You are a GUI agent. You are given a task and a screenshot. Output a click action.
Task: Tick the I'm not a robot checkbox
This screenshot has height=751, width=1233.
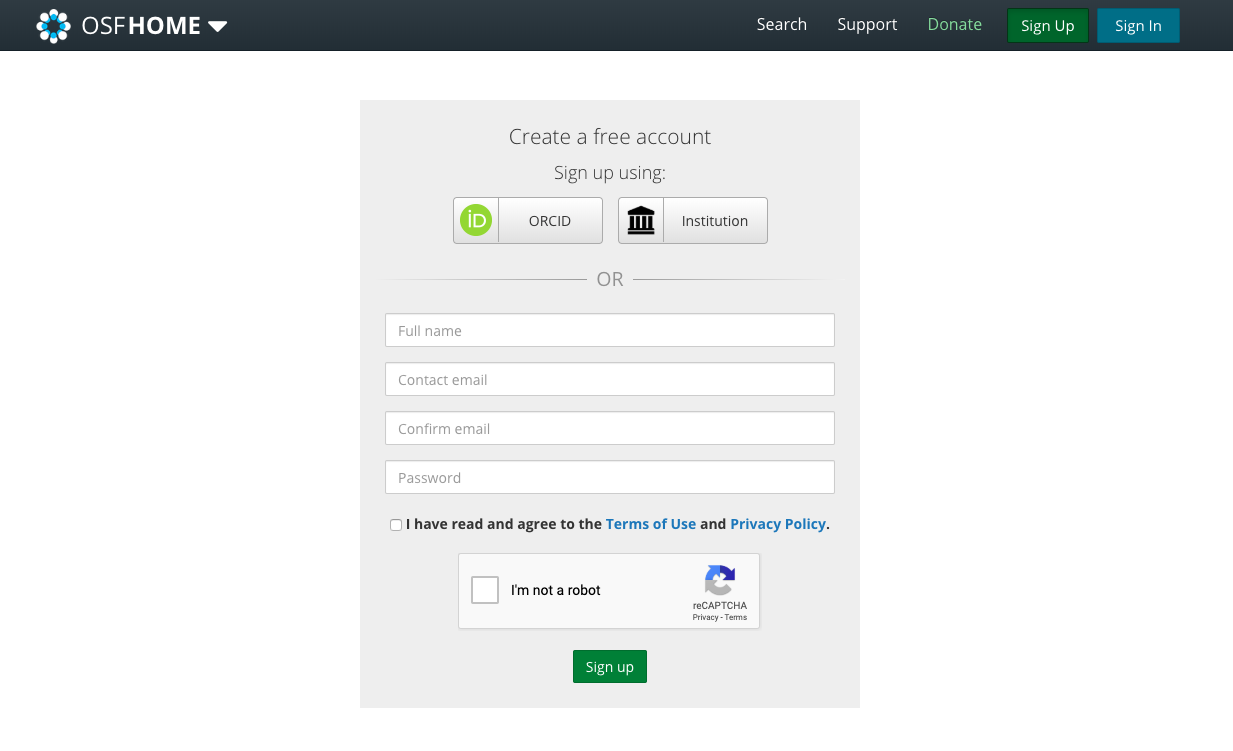click(x=485, y=590)
